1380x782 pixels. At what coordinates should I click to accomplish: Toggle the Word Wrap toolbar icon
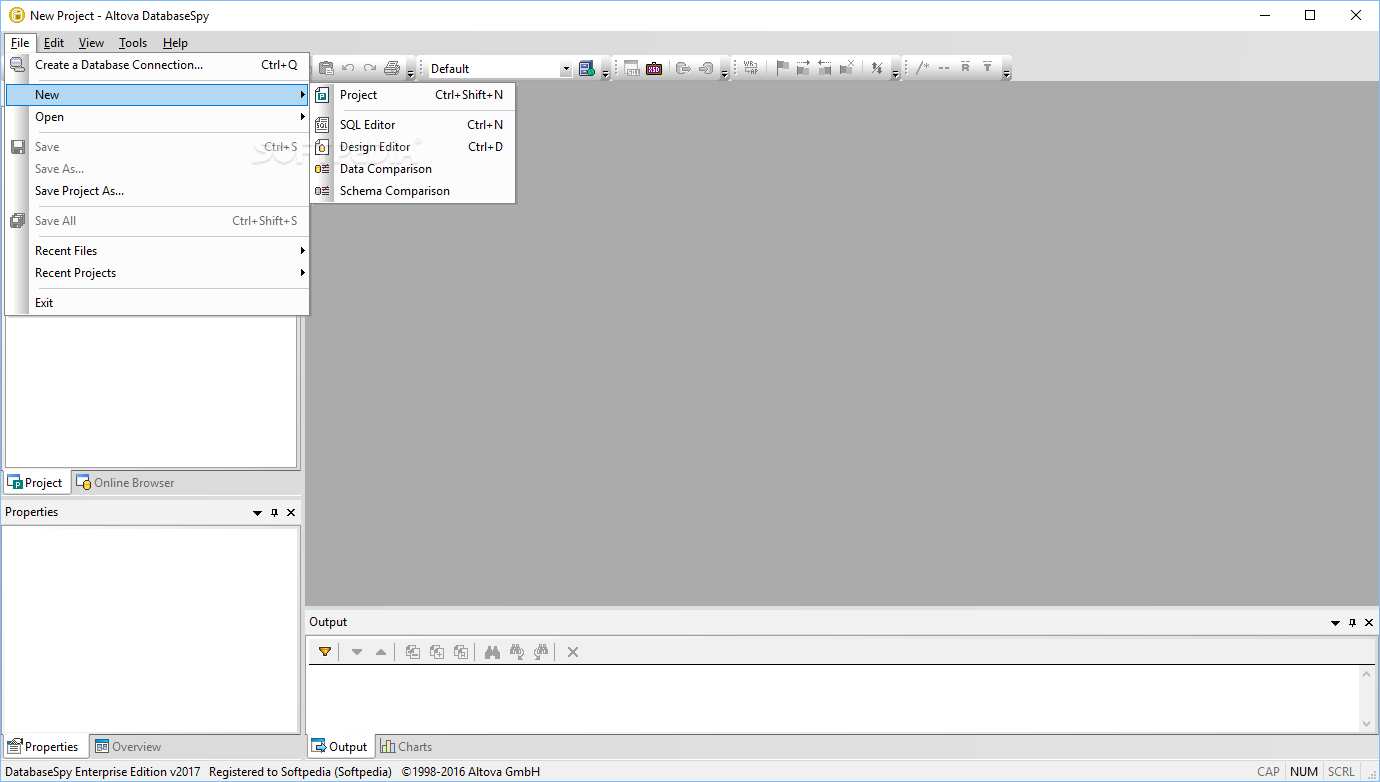click(751, 68)
